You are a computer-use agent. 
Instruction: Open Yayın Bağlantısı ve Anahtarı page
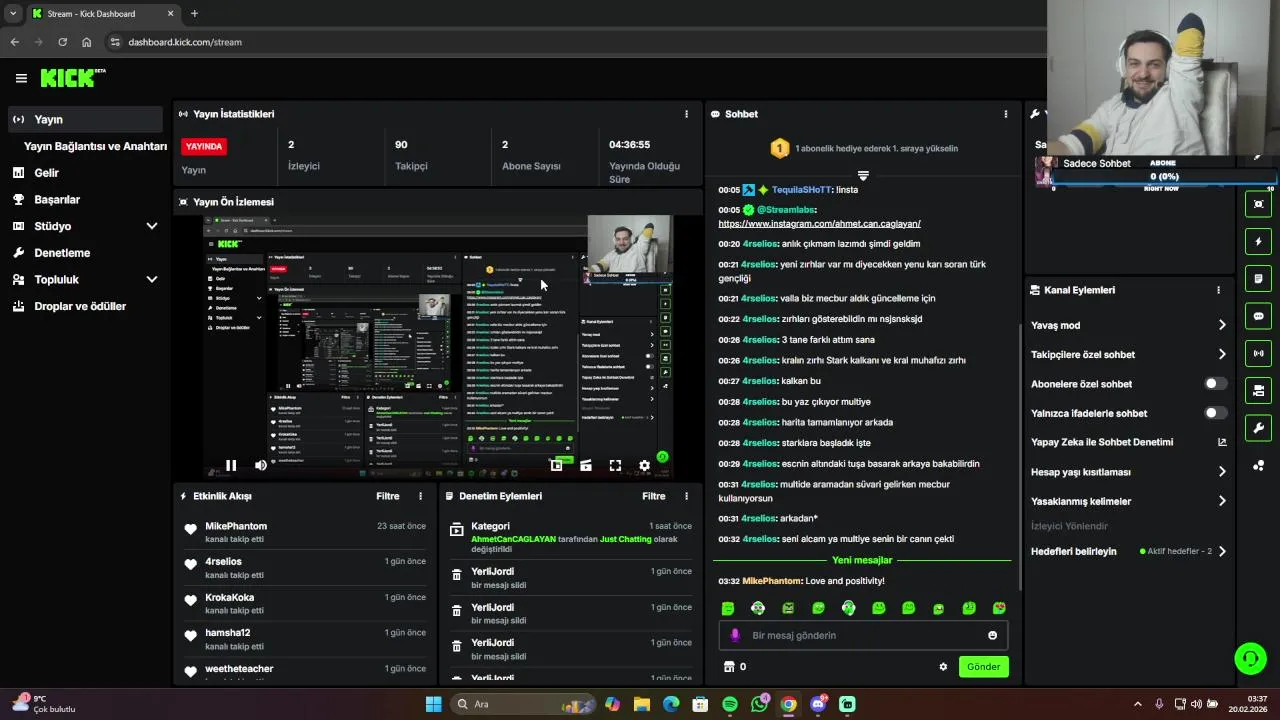tap(95, 146)
